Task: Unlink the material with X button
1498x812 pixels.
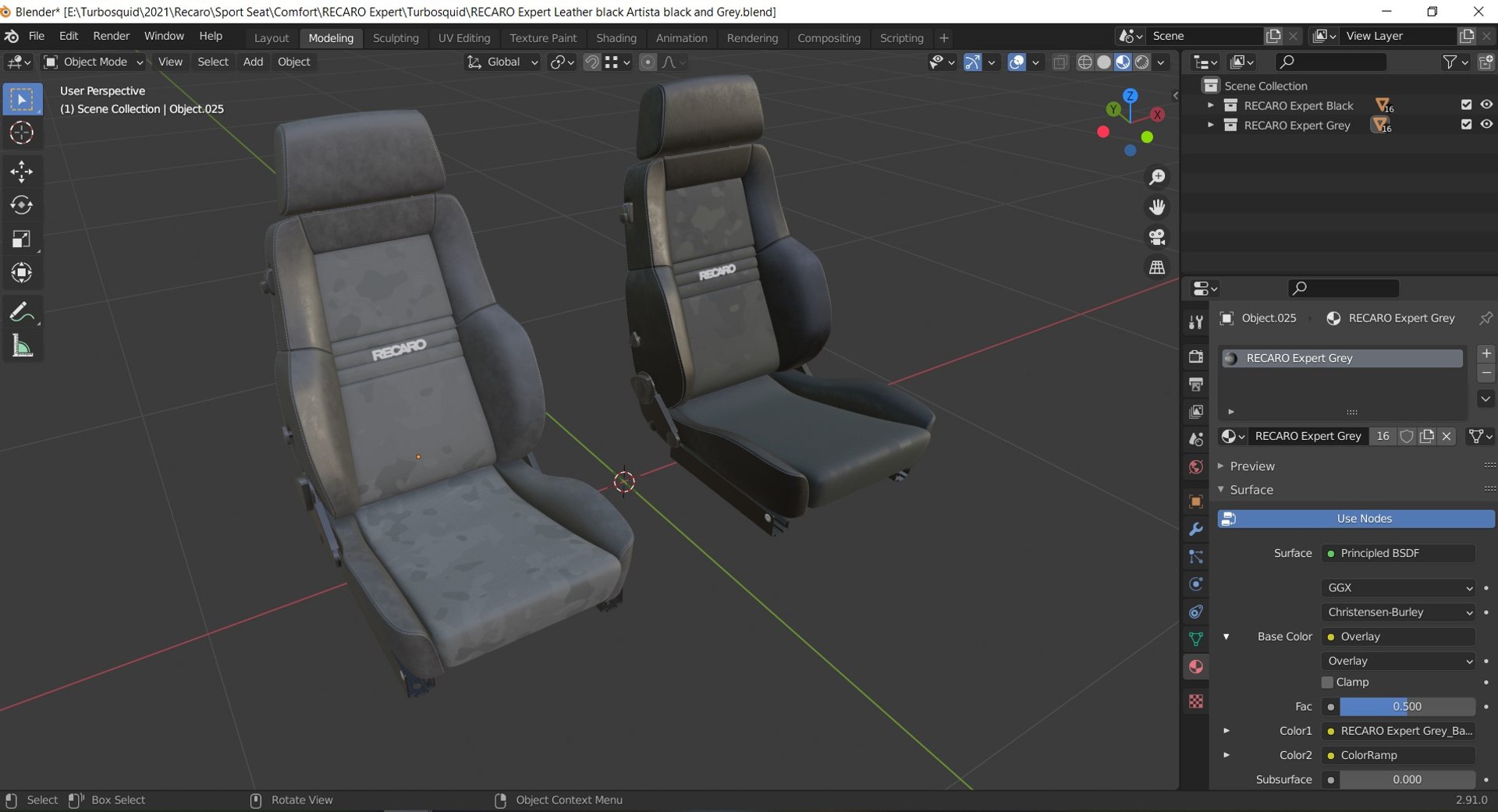Action: coord(1447,436)
